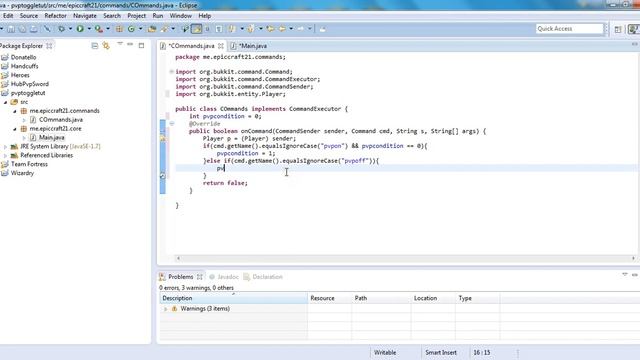
Task: Open the Refactor menu
Action: (56, 16)
